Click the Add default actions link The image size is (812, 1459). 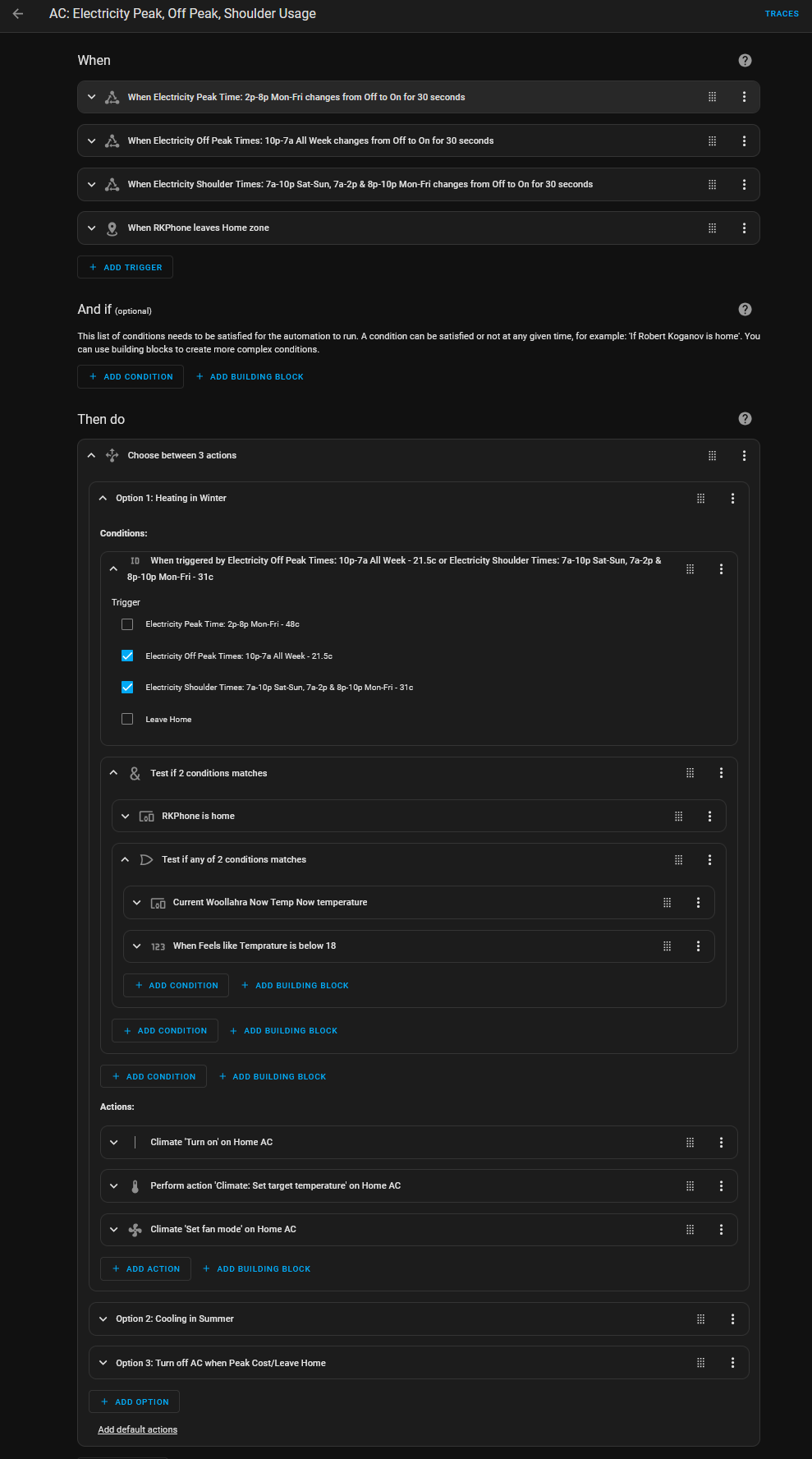137,1430
